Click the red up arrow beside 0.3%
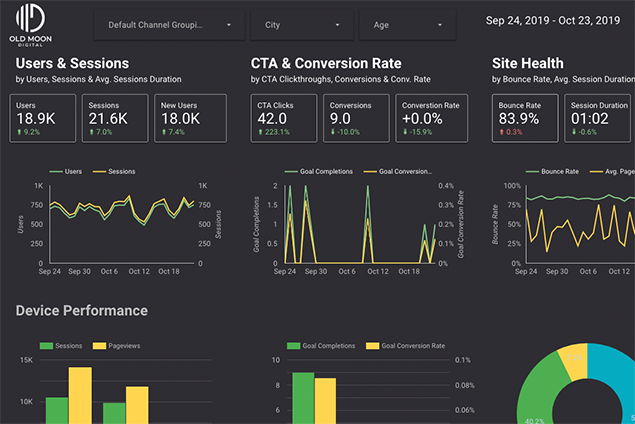Screen dimensions: 635x424 click(x=502, y=132)
